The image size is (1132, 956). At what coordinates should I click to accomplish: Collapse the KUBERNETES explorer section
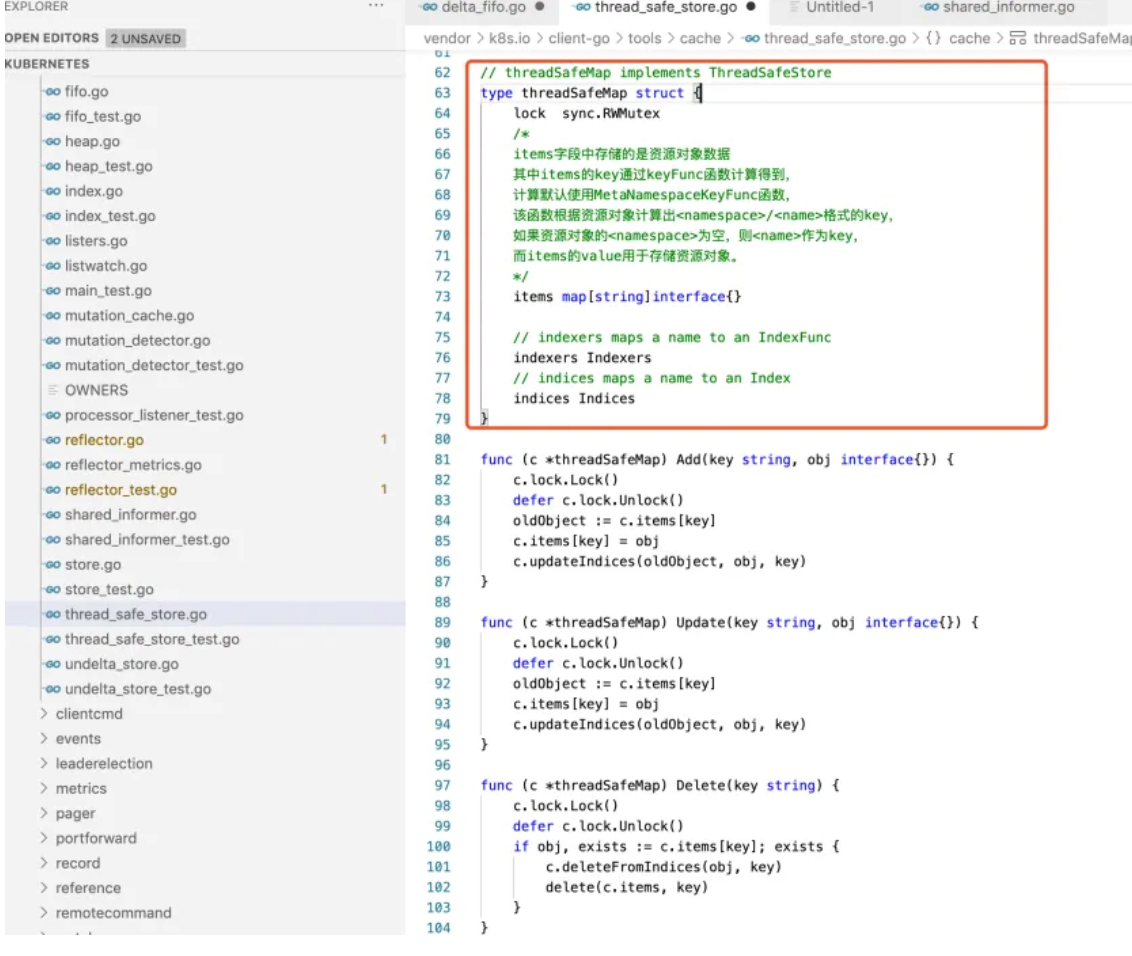(x=48, y=64)
